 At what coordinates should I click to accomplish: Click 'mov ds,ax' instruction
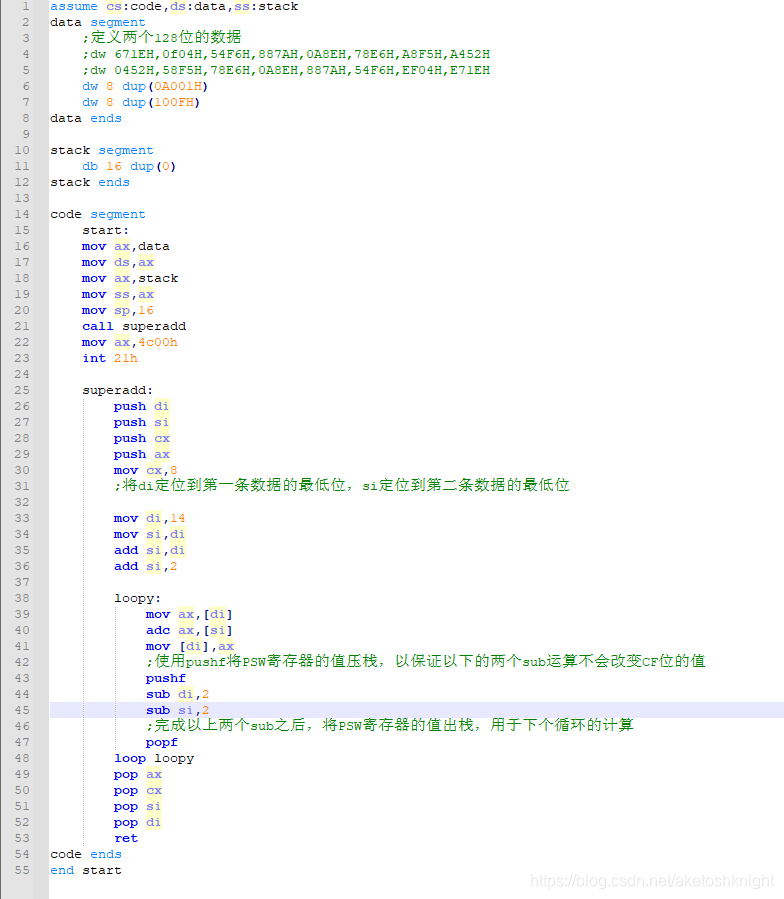click(x=118, y=263)
